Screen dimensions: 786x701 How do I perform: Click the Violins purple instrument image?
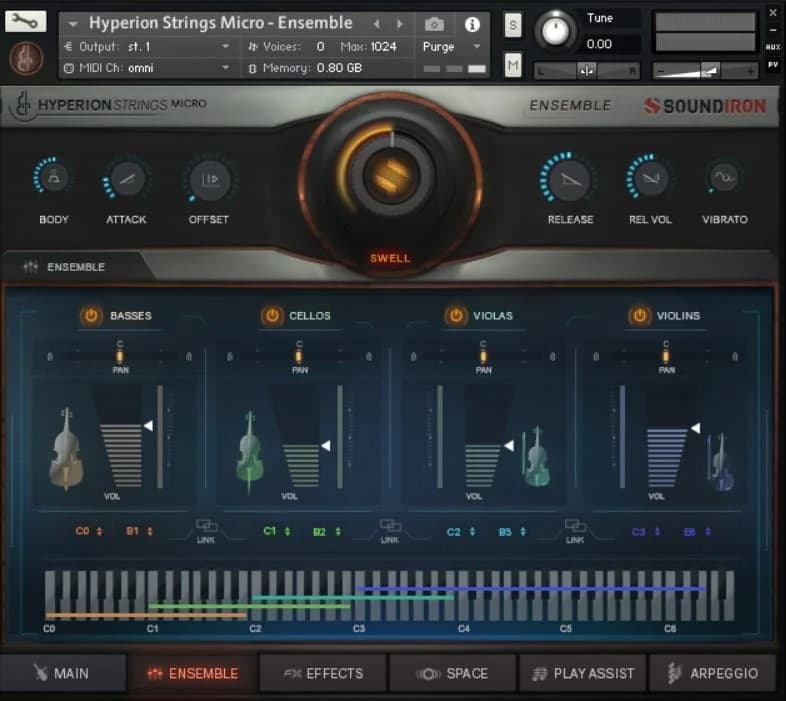click(x=720, y=462)
